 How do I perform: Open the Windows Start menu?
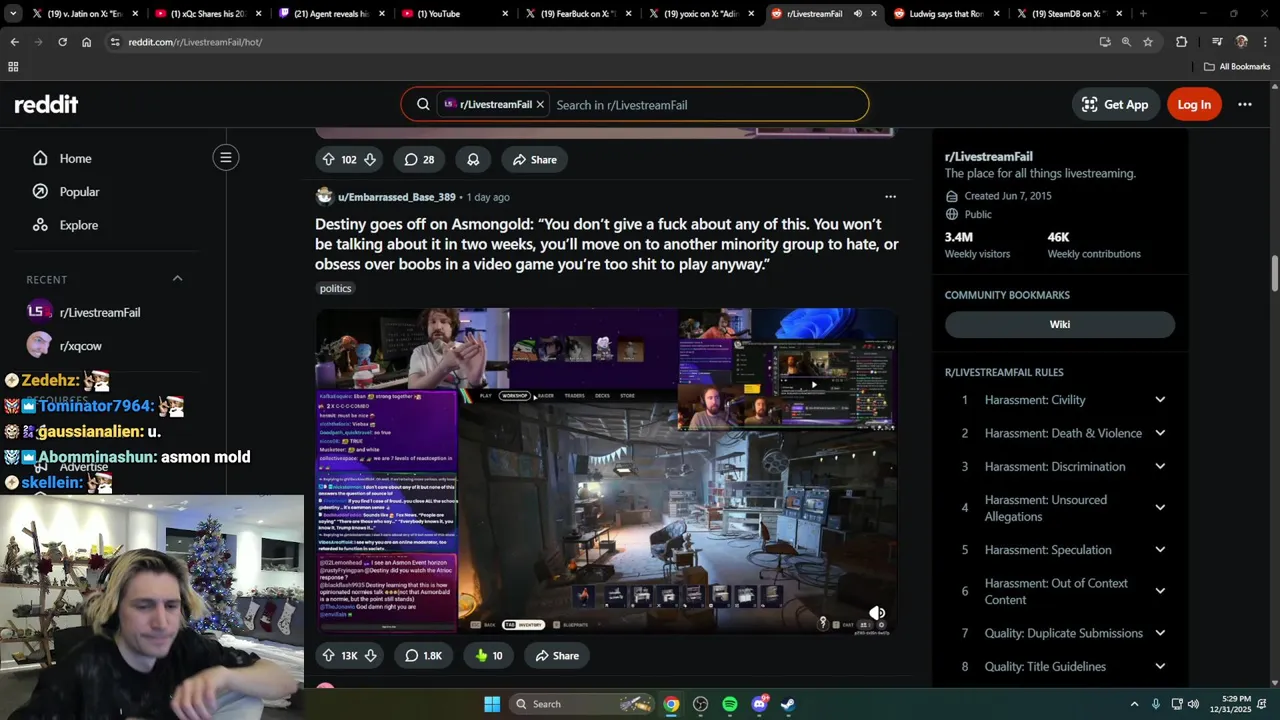(x=492, y=704)
